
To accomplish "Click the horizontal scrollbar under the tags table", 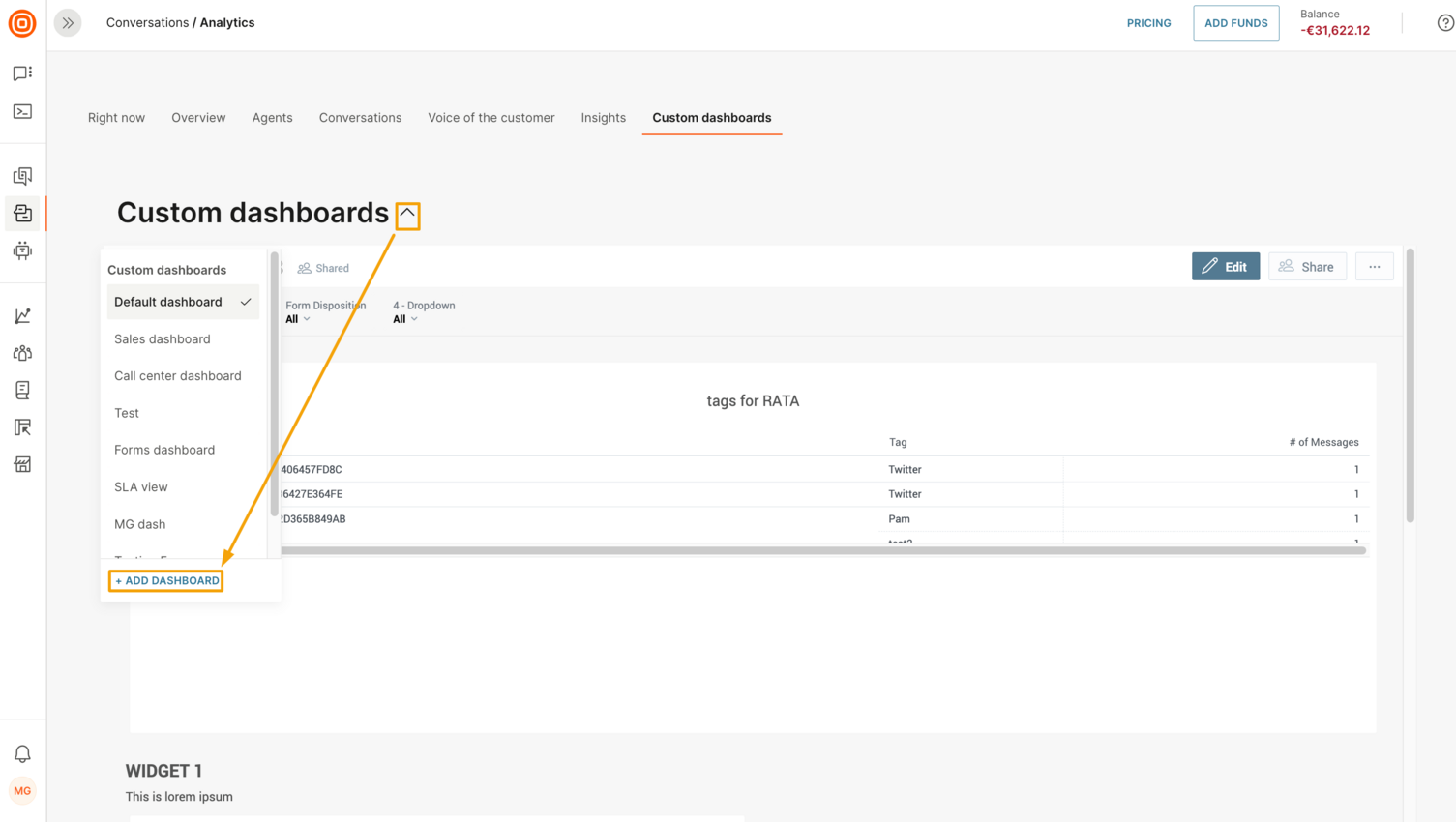I will pyautogui.click(x=822, y=550).
